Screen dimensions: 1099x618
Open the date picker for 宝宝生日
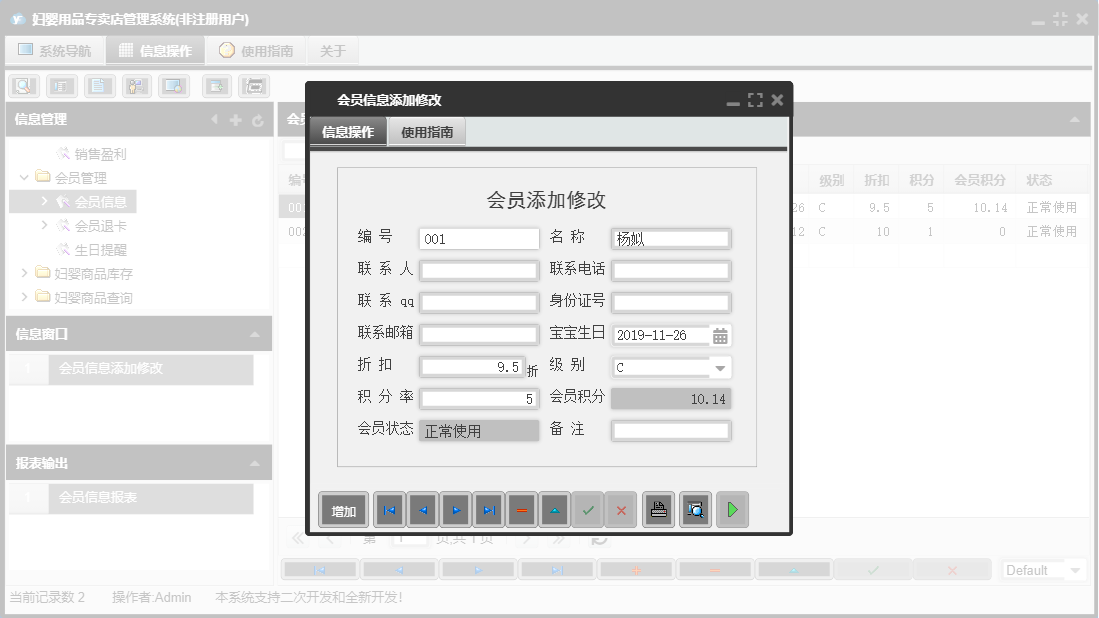[x=721, y=335]
